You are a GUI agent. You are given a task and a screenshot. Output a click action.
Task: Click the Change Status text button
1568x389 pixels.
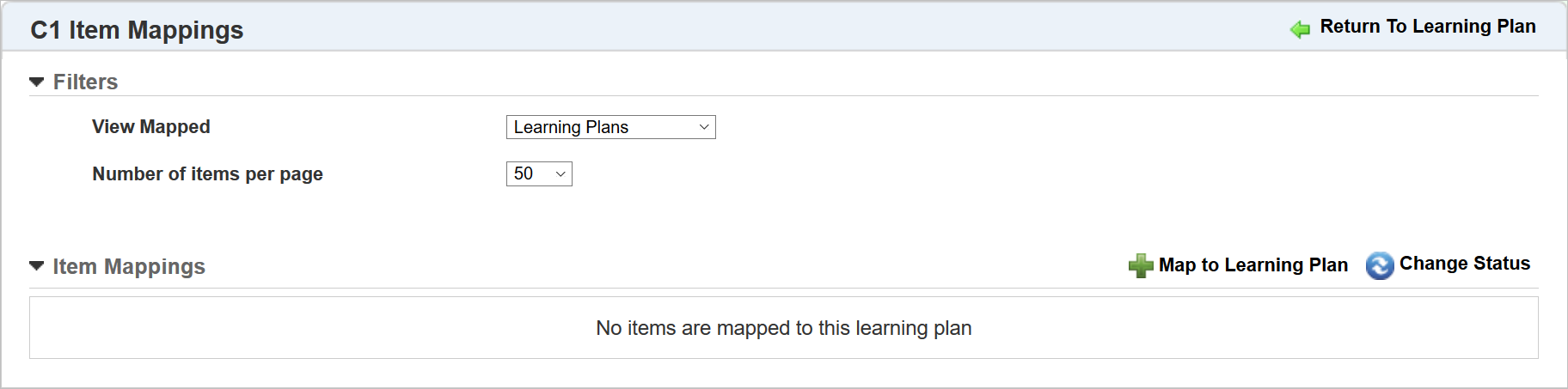pos(1464,264)
